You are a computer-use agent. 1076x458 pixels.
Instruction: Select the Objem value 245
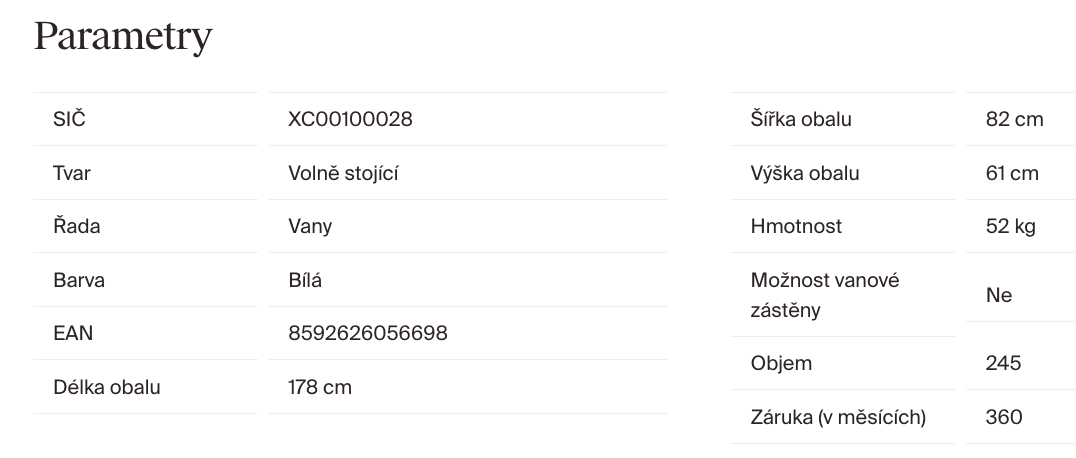click(x=1003, y=363)
